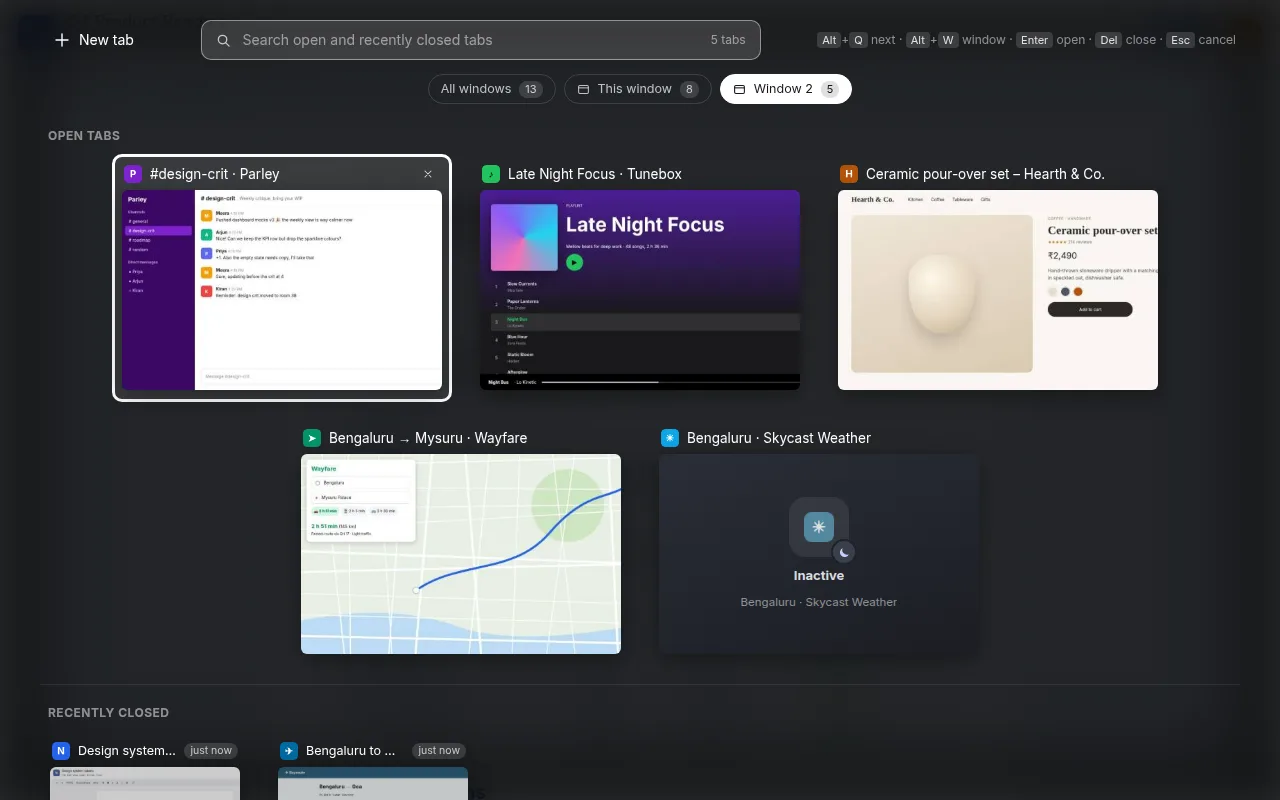Click the purple Parley favicon on the #design-crit card
Screen dimensions: 1280x800
(x=133, y=174)
